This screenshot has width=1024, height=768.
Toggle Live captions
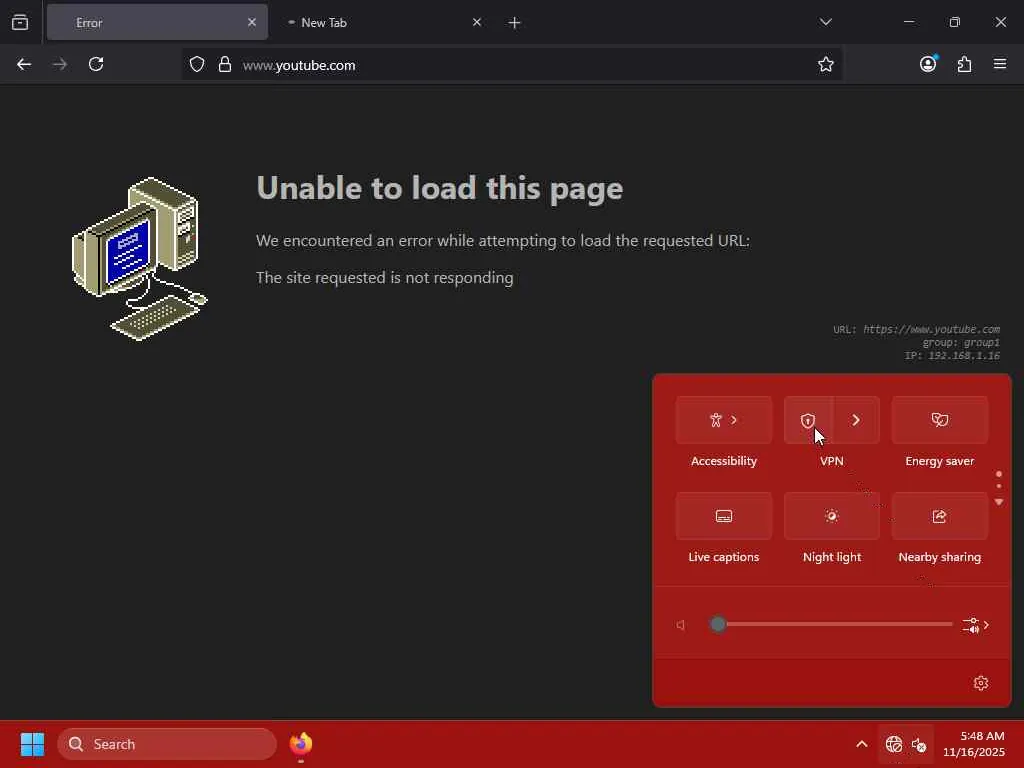click(724, 516)
